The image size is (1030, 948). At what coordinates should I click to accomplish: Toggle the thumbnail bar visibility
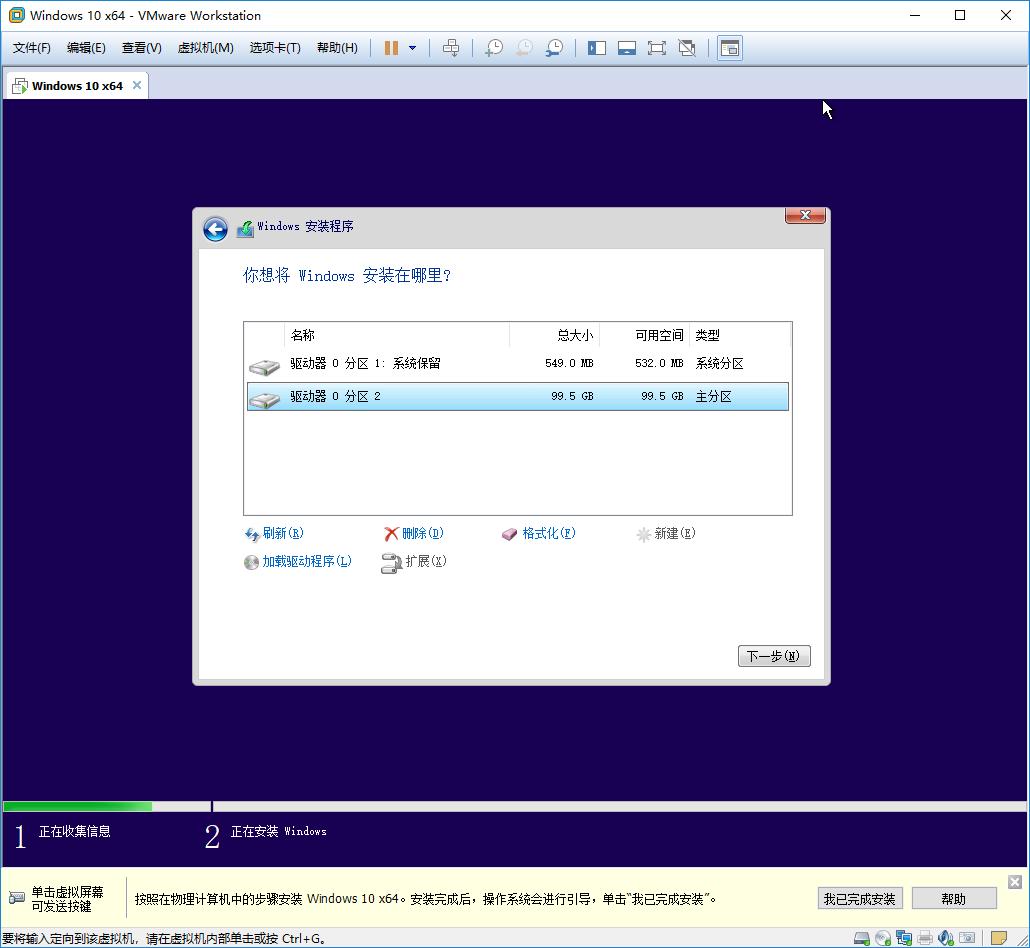click(x=627, y=47)
